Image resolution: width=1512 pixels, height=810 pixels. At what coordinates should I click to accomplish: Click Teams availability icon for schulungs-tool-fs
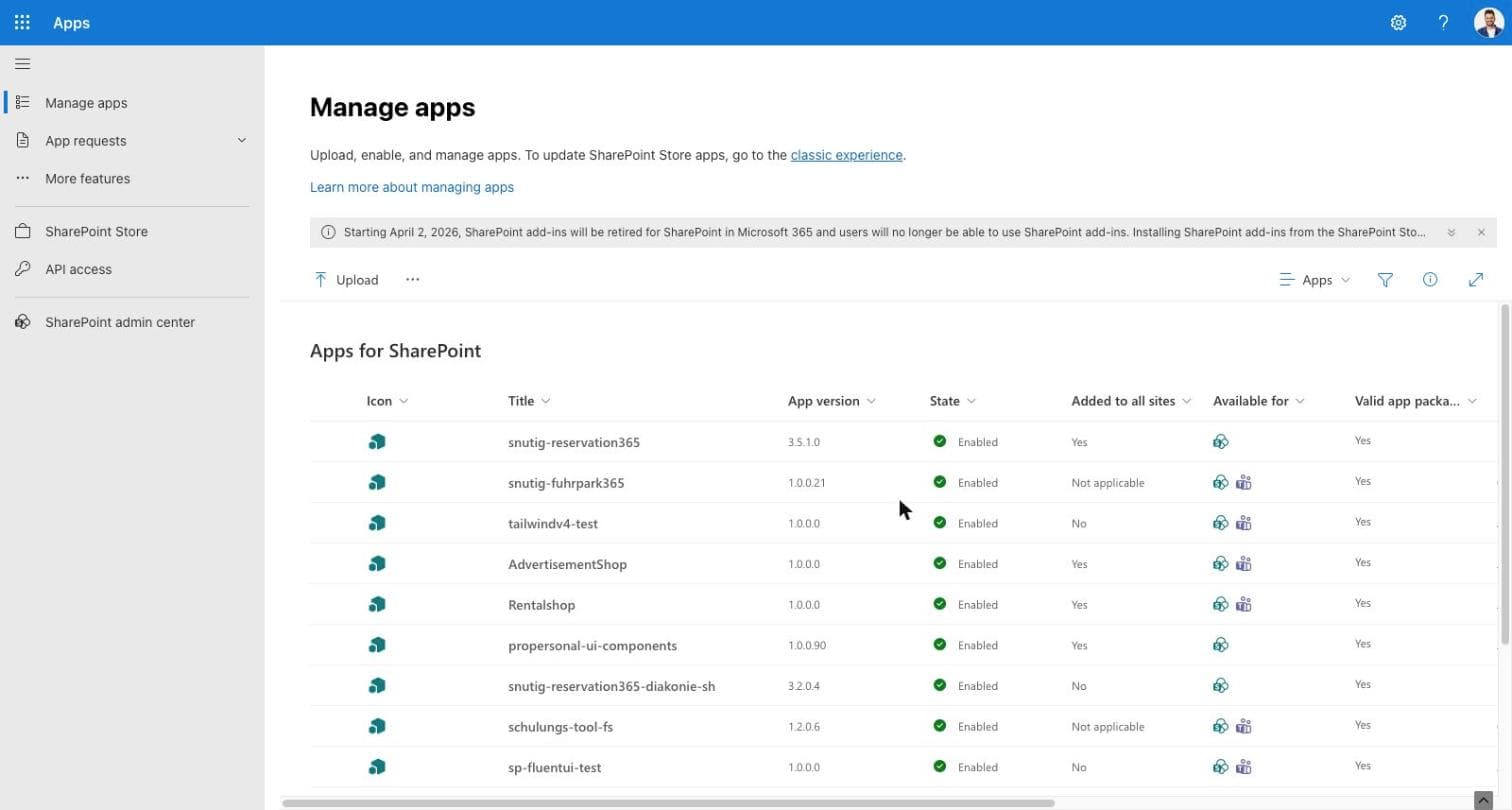tap(1243, 727)
